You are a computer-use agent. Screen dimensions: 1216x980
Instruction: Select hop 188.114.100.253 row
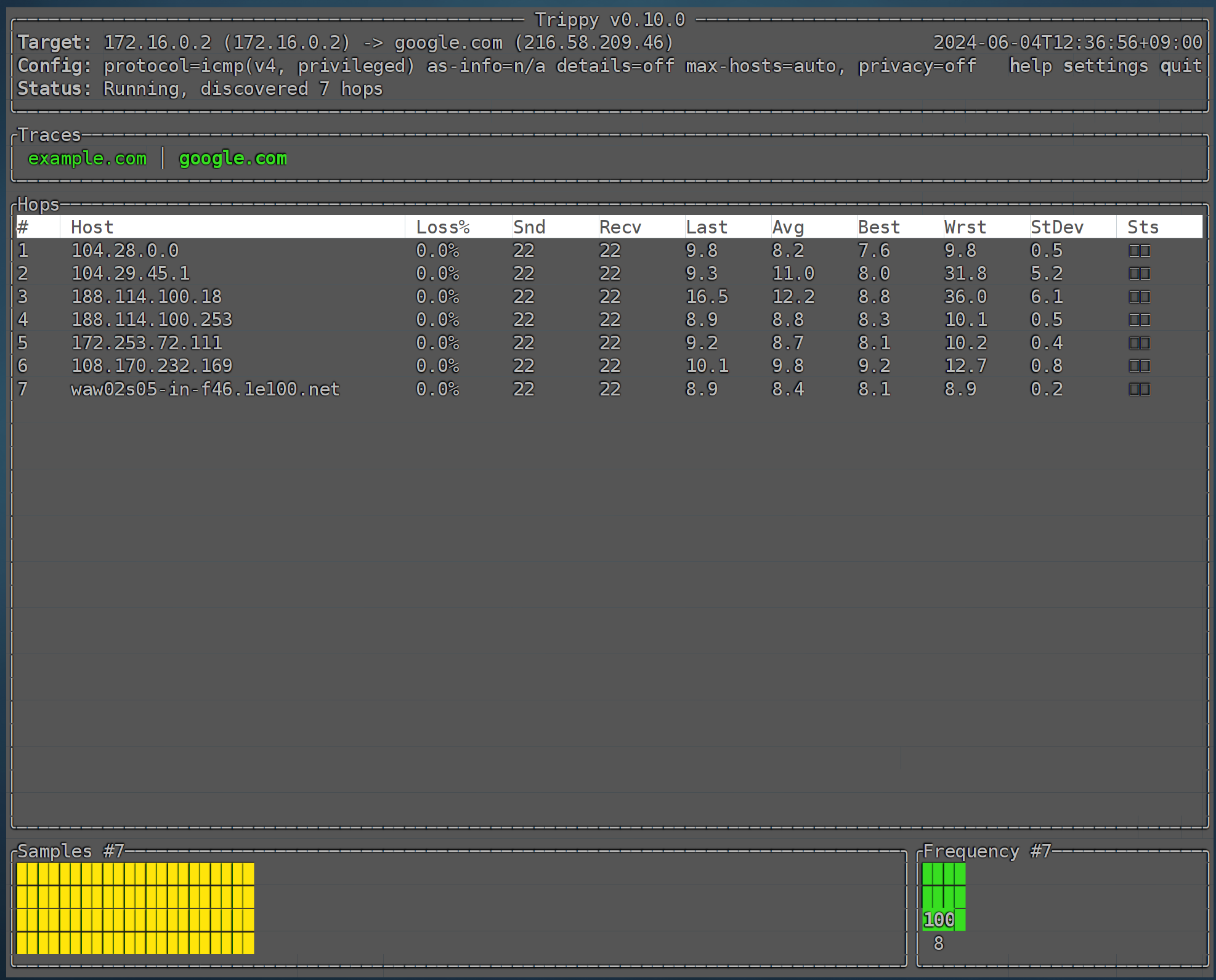coord(152,320)
